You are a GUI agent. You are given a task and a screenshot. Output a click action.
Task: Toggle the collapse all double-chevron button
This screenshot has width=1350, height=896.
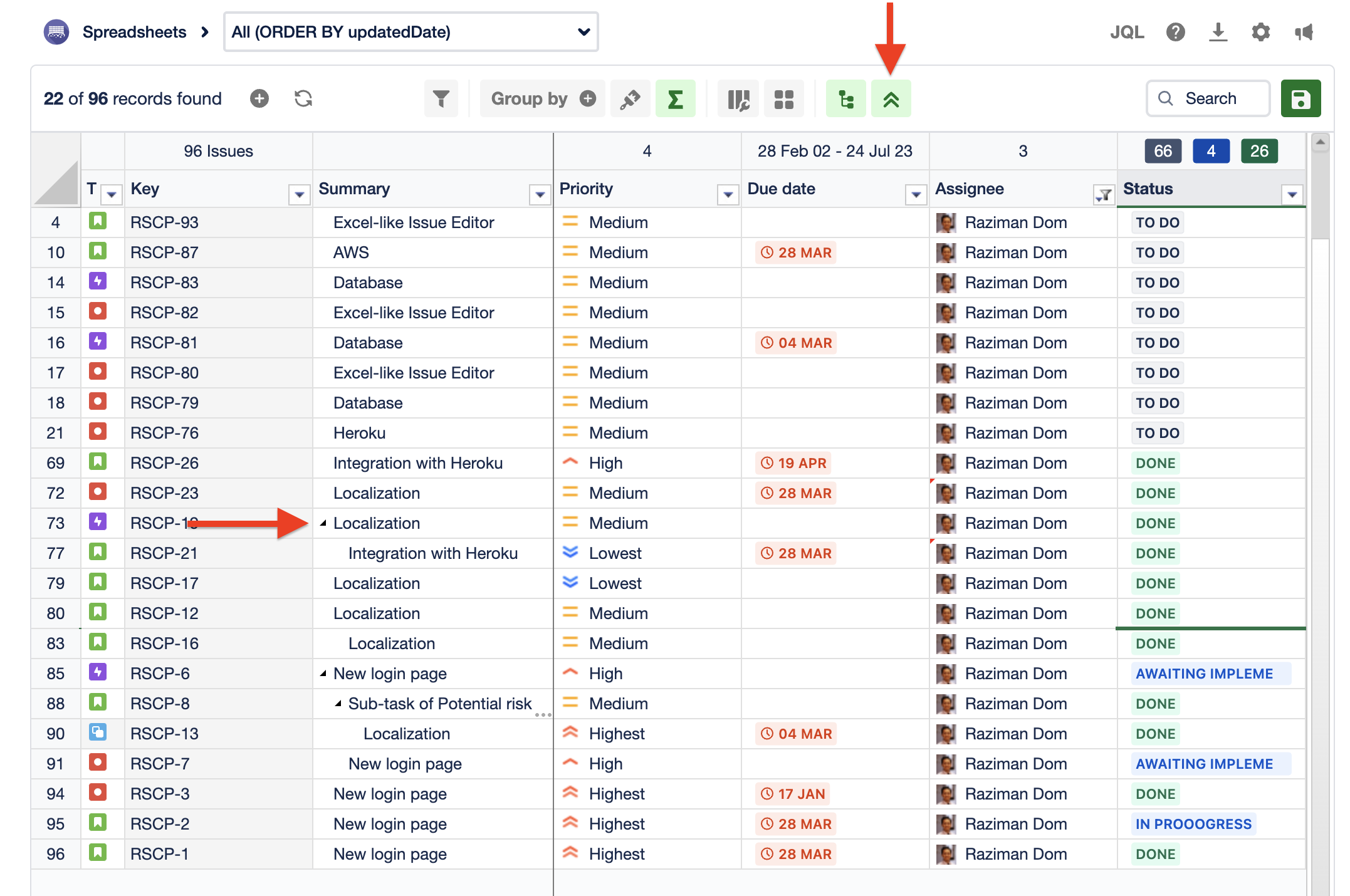pyautogui.click(x=891, y=98)
